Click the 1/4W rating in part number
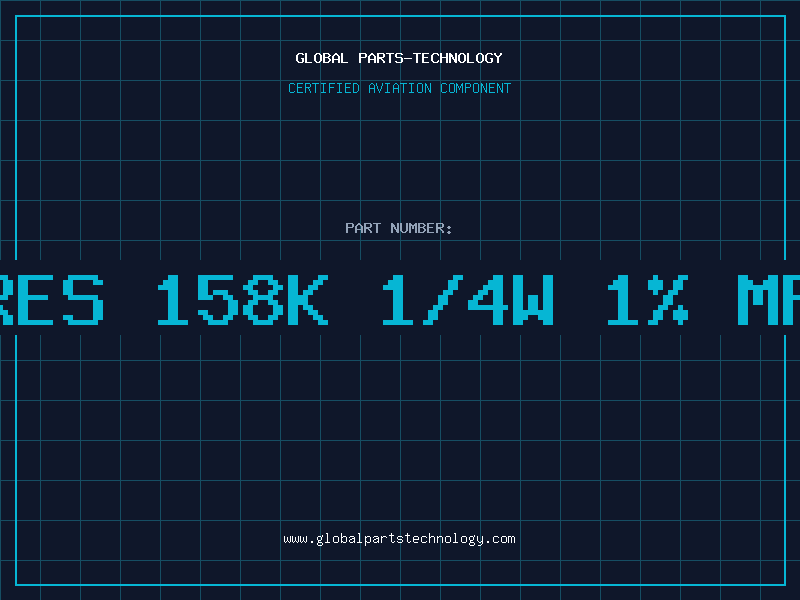Viewport: 800px width, 600px height. [x=468, y=300]
